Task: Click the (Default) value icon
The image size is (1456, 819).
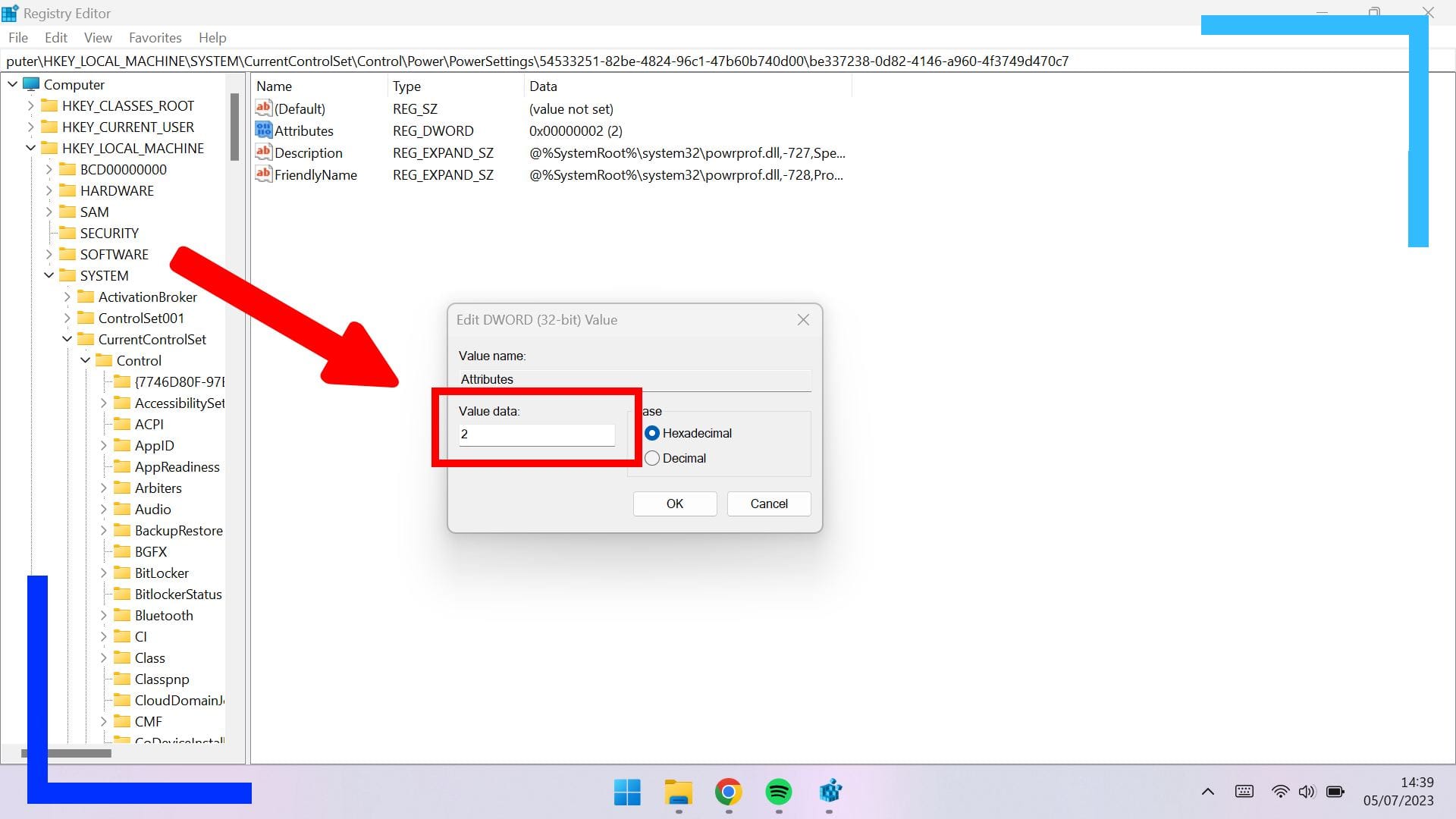Action: 263,108
